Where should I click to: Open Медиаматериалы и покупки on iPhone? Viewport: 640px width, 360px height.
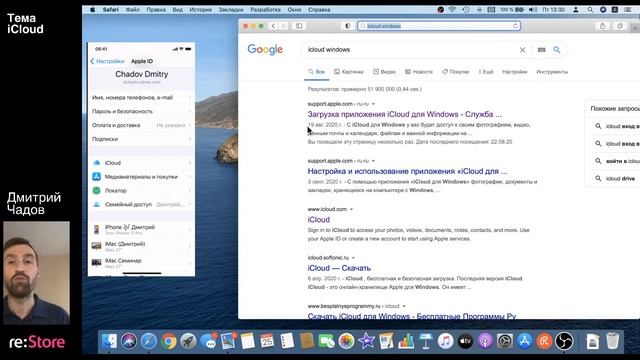(141, 177)
